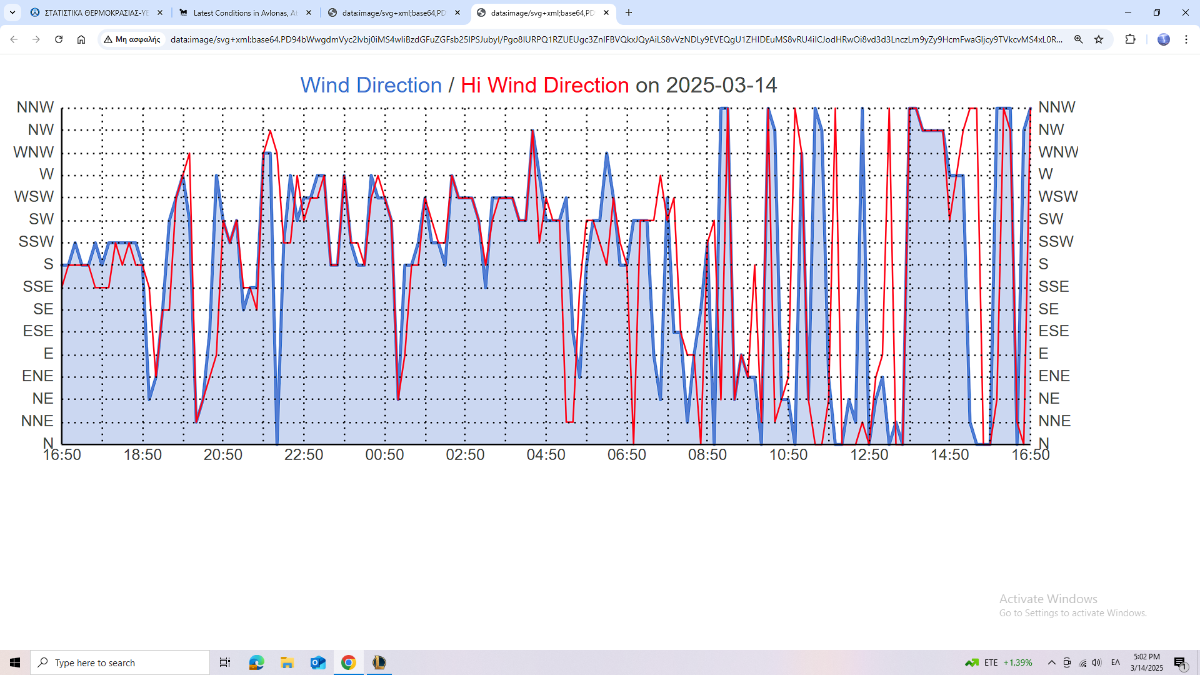The width and height of the screenshot is (1200, 675).
Task: Open a new browser tab
Action: pyautogui.click(x=629, y=13)
